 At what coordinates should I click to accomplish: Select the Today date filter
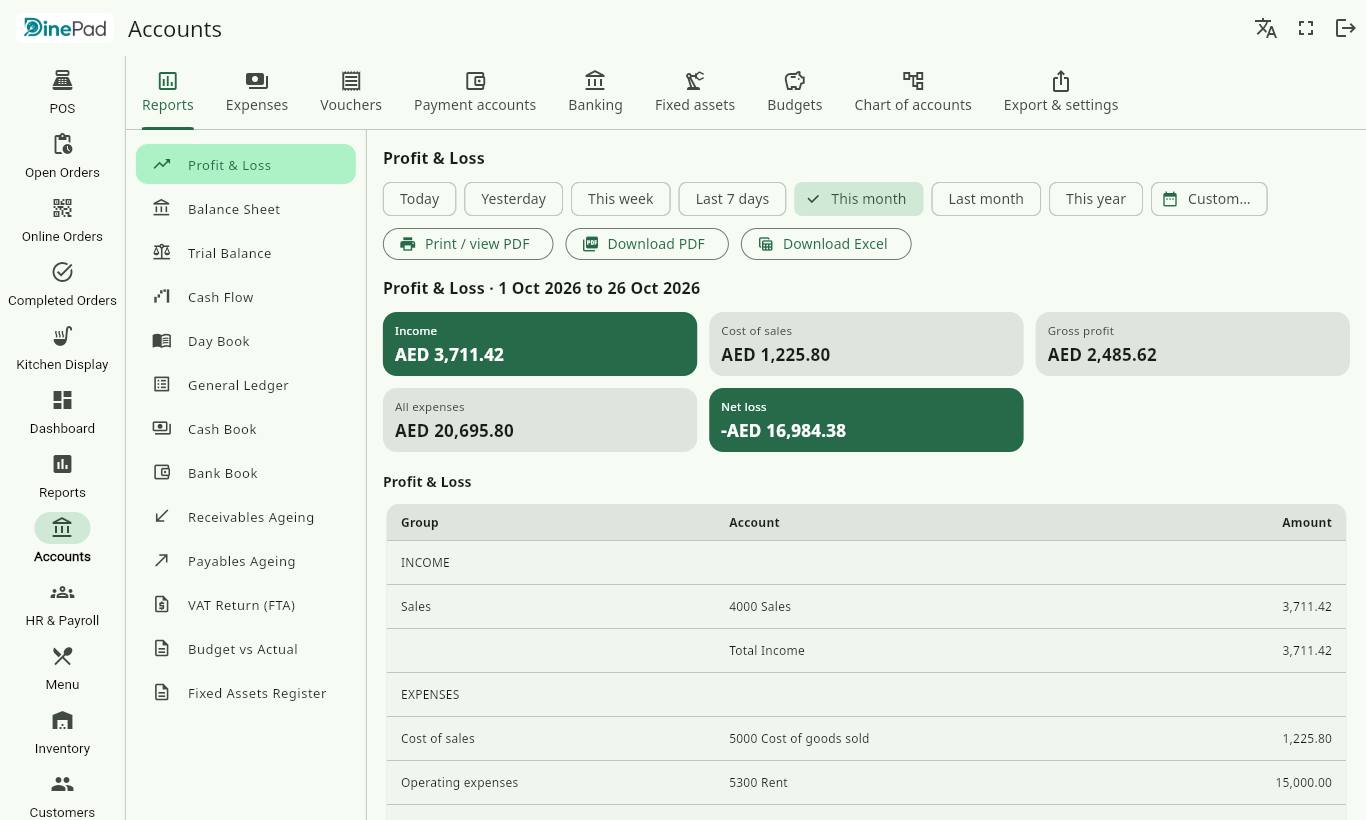point(419,199)
